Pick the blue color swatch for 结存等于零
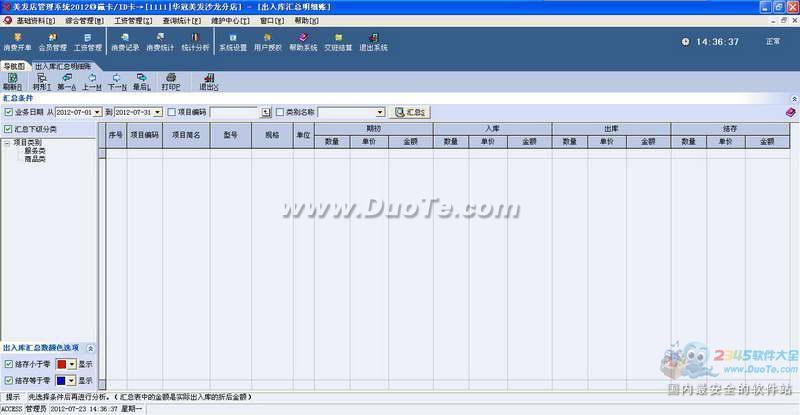 (x=62, y=381)
